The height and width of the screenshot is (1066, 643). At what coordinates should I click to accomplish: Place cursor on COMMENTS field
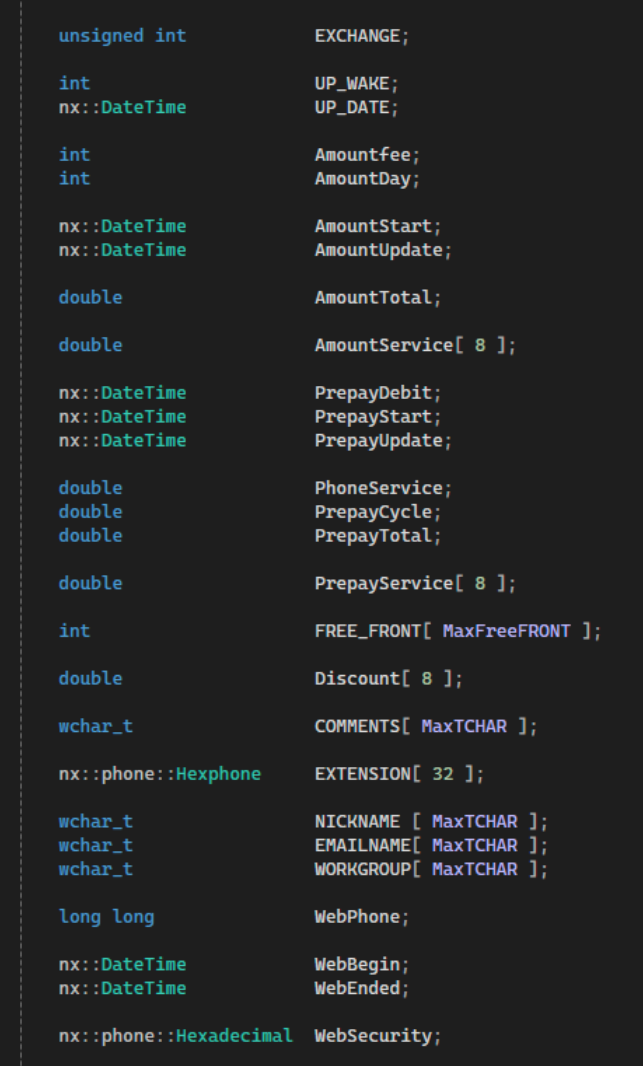point(357,726)
